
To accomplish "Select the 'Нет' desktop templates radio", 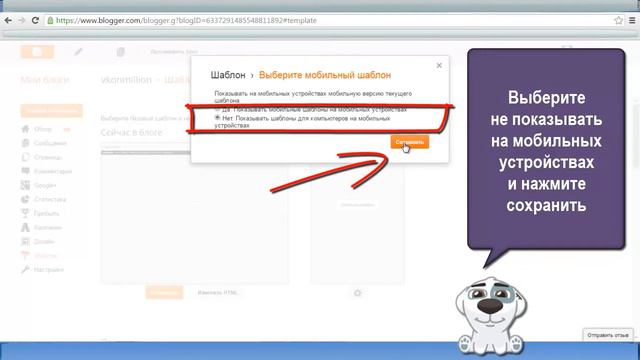I will pyautogui.click(x=217, y=118).
